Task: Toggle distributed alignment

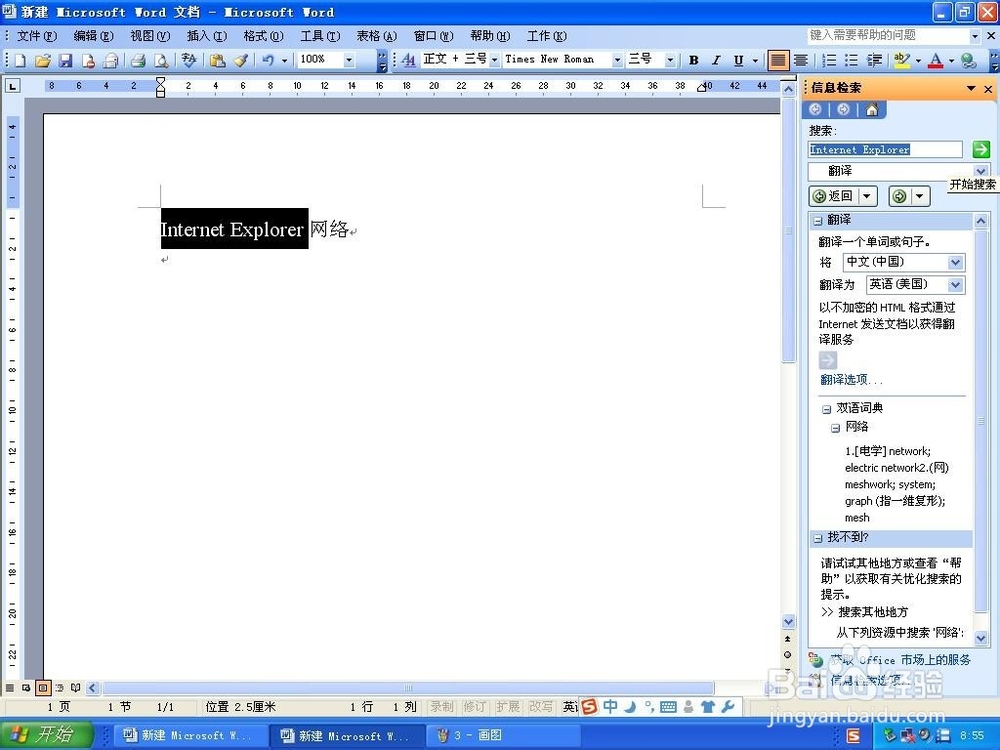Action: point(801,61)
